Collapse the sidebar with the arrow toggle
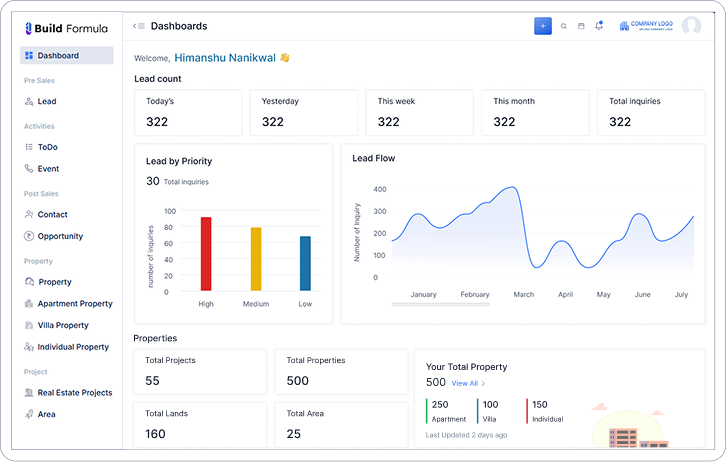 [x=139, y=26]
